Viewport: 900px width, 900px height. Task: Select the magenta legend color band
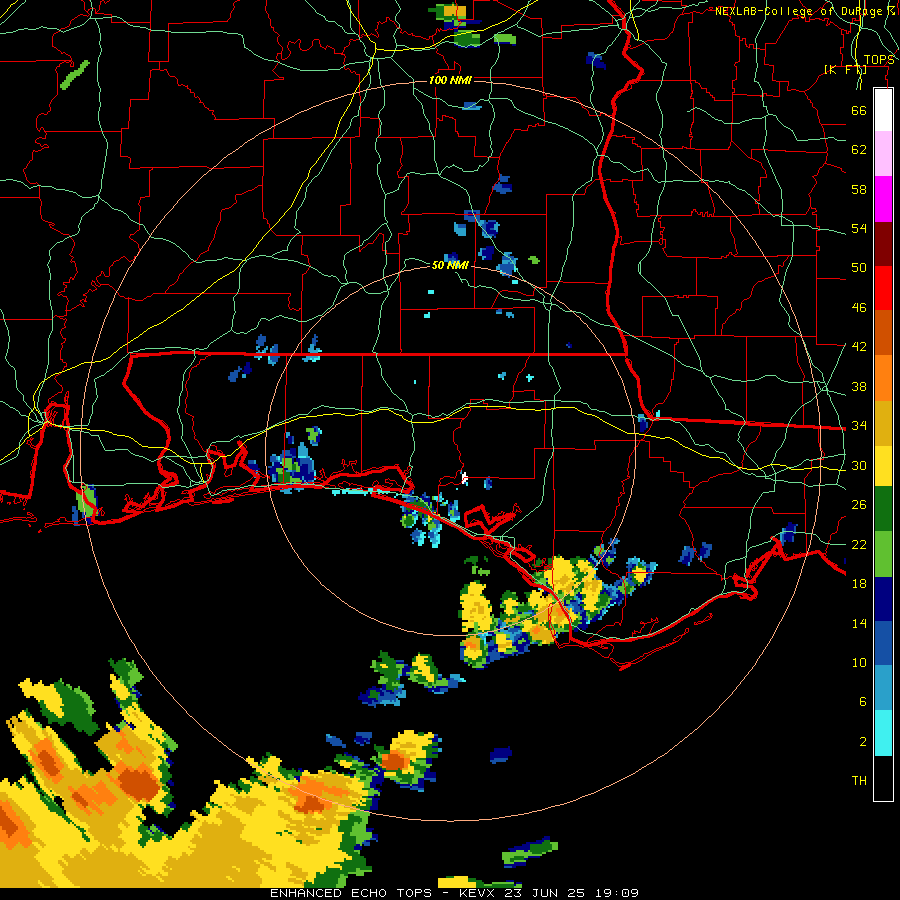pyautogui.click(x=883, y=199)
